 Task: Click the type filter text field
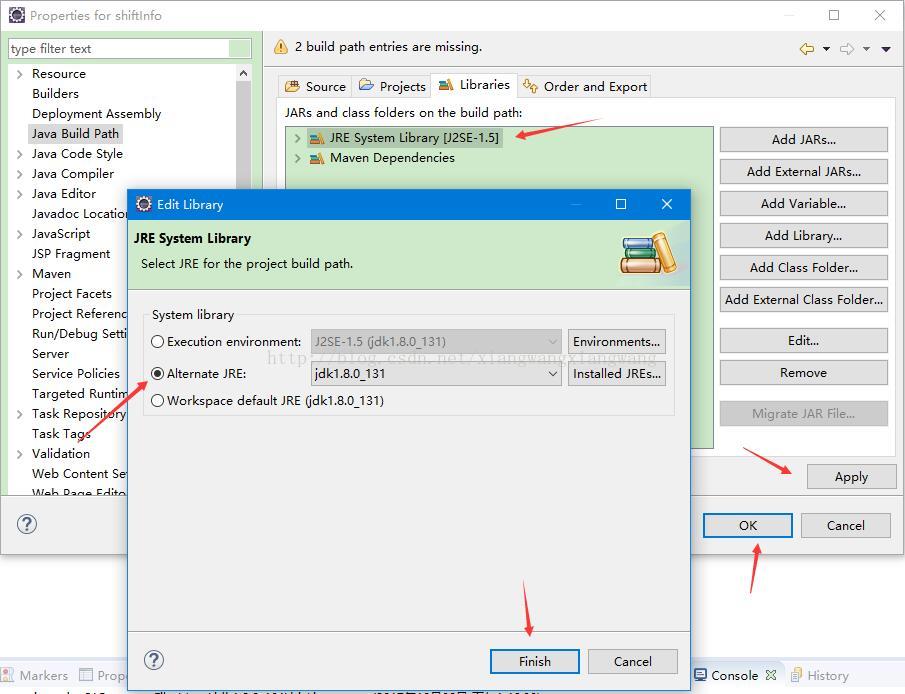coord(129,48)
